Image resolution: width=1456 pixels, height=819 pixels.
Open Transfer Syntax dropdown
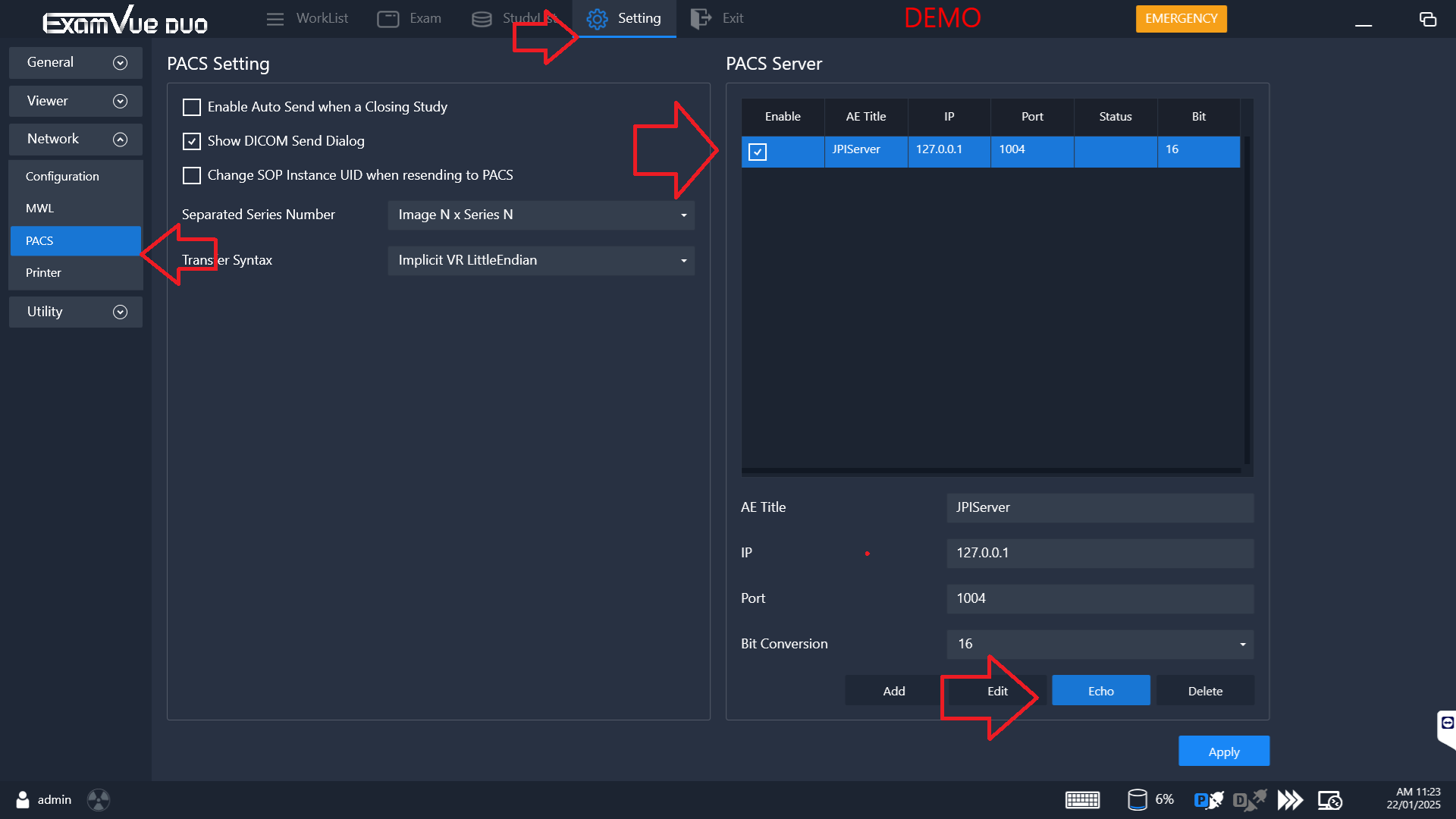point(541,261)
